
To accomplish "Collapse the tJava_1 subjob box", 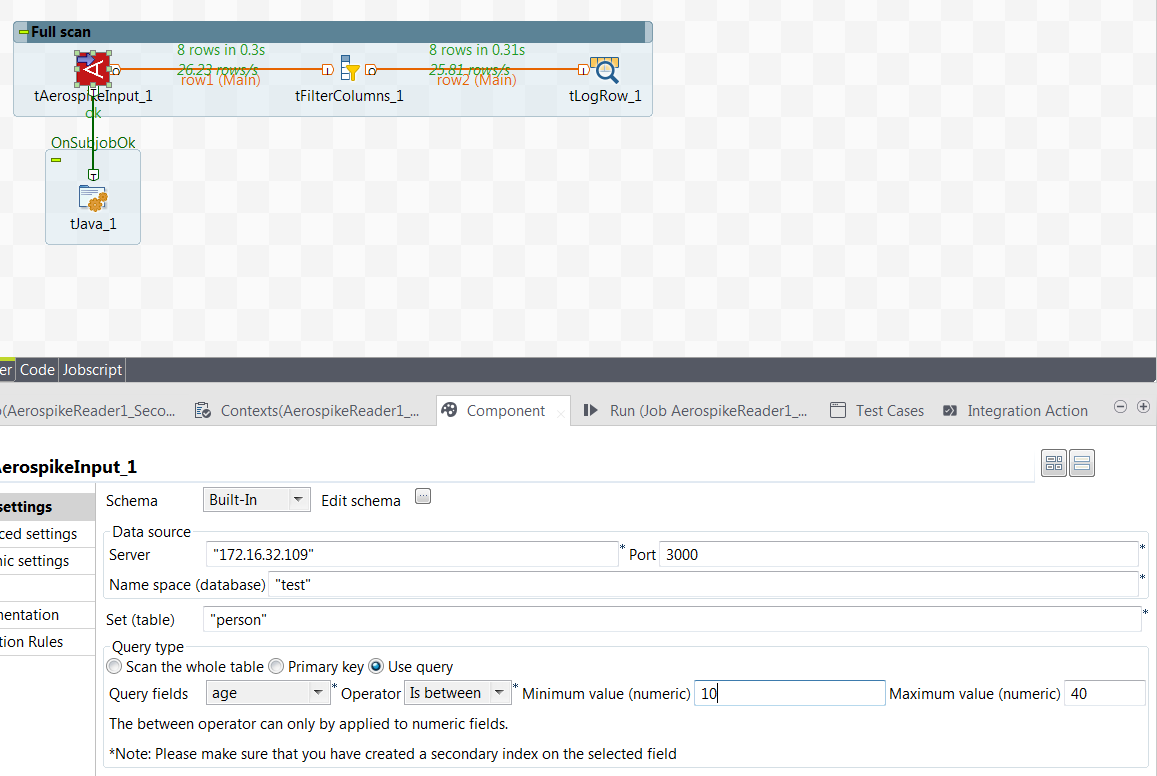I will point(56,159).
